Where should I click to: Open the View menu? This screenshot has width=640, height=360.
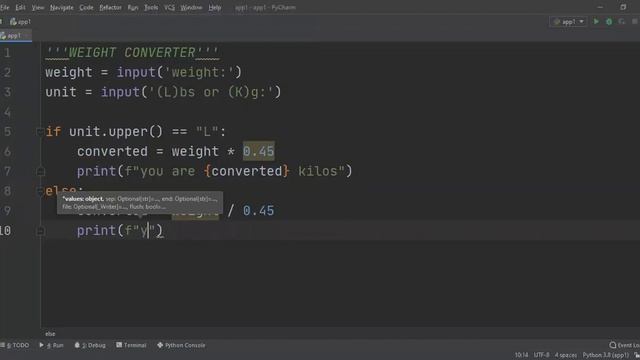(38, 7)
